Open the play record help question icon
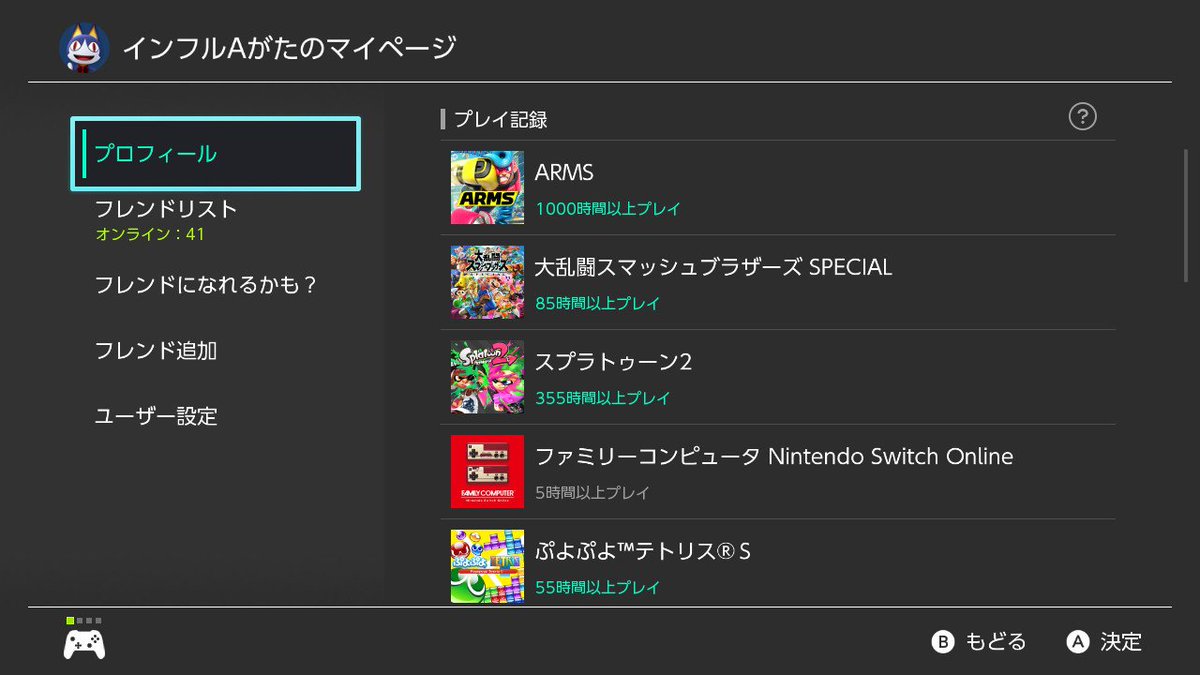The height and width of the screenshot is (675, 1200). pyautogui.click(x=1083, y=117)
